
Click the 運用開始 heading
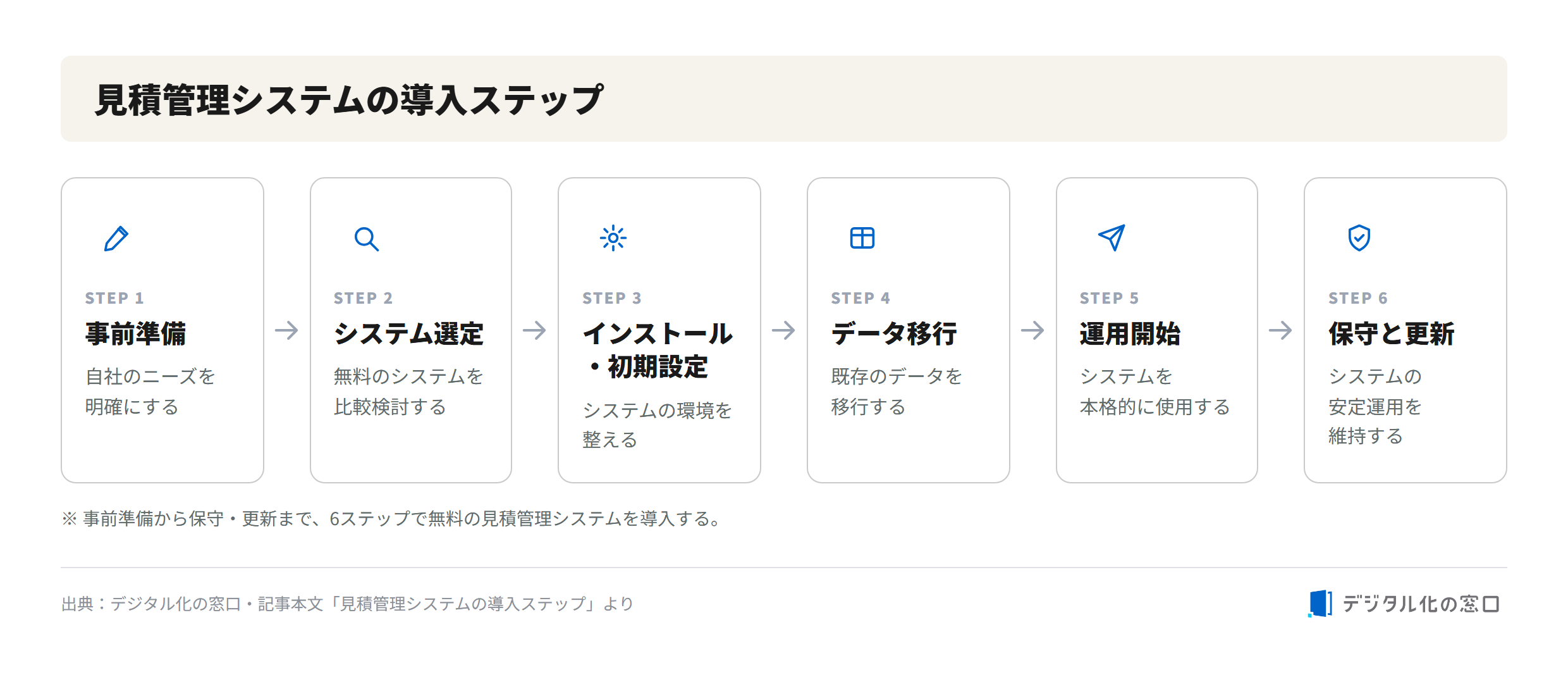pyautogui.click(x=1130, y=333)
